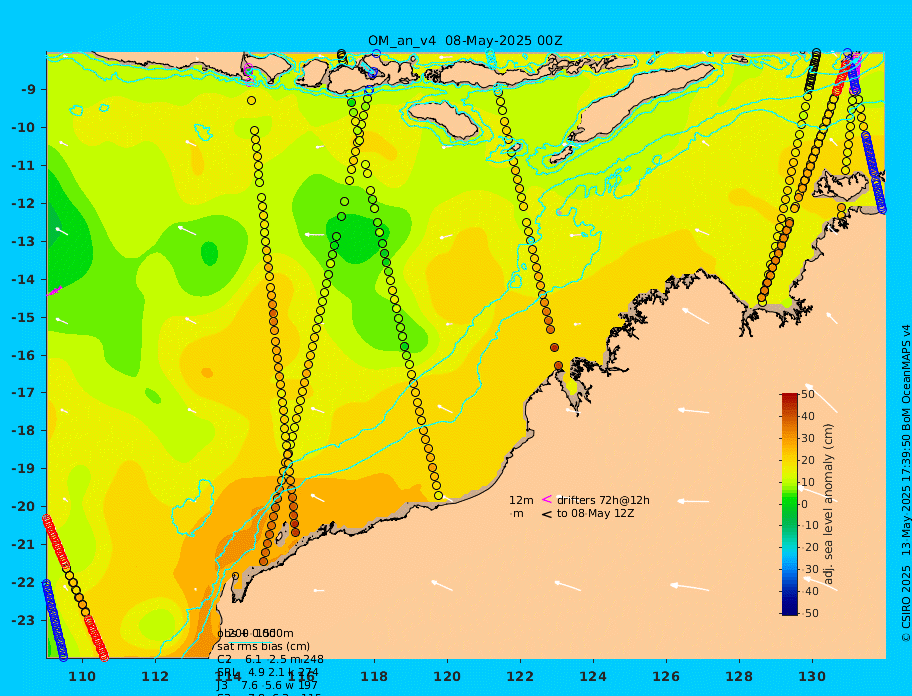Viewport: 912px width, 696px height.
Task: Click the magenta drifter arrow legend symbol
Action: [x=547, y=499]
